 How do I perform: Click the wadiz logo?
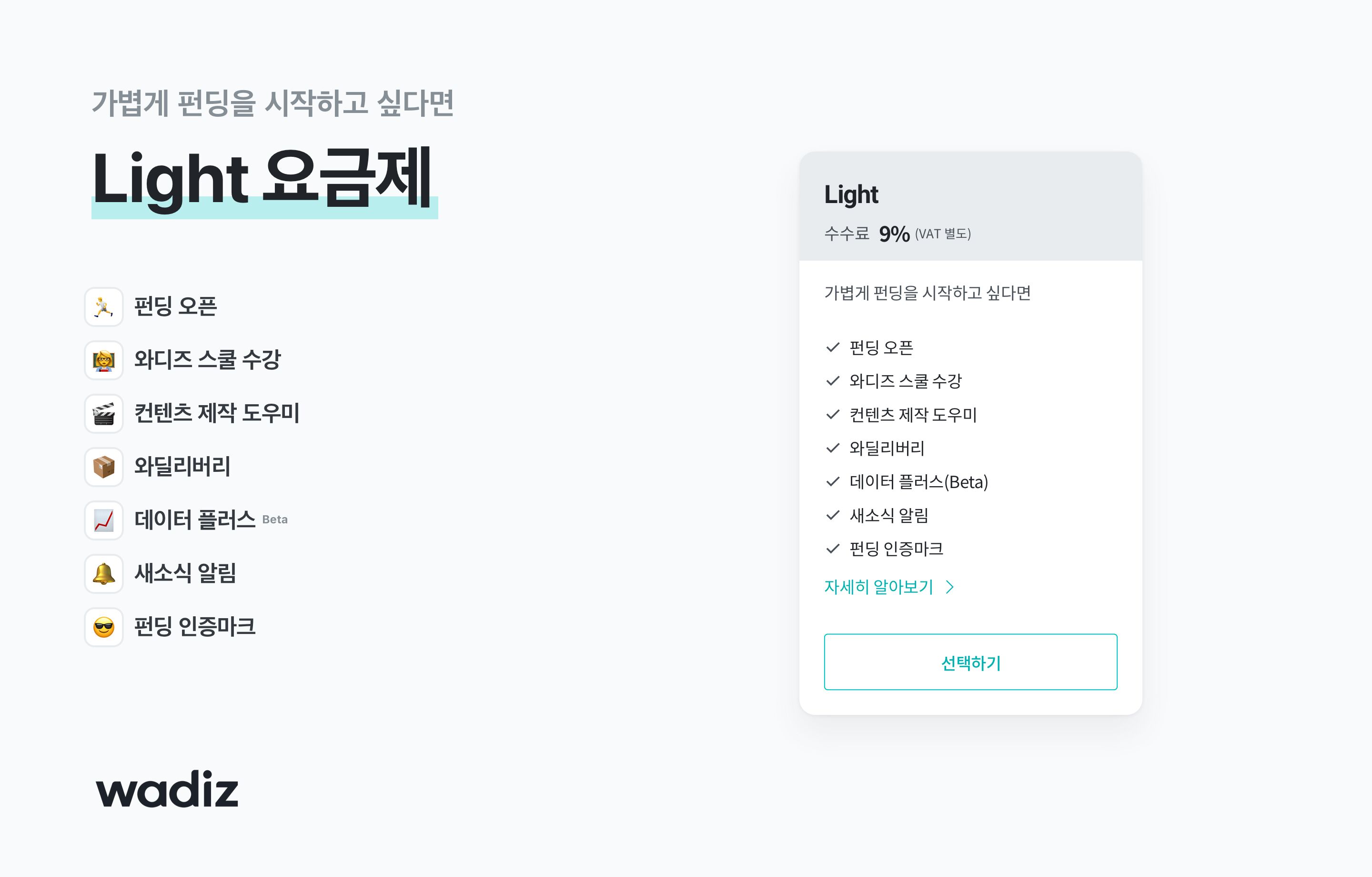(167, 789)
